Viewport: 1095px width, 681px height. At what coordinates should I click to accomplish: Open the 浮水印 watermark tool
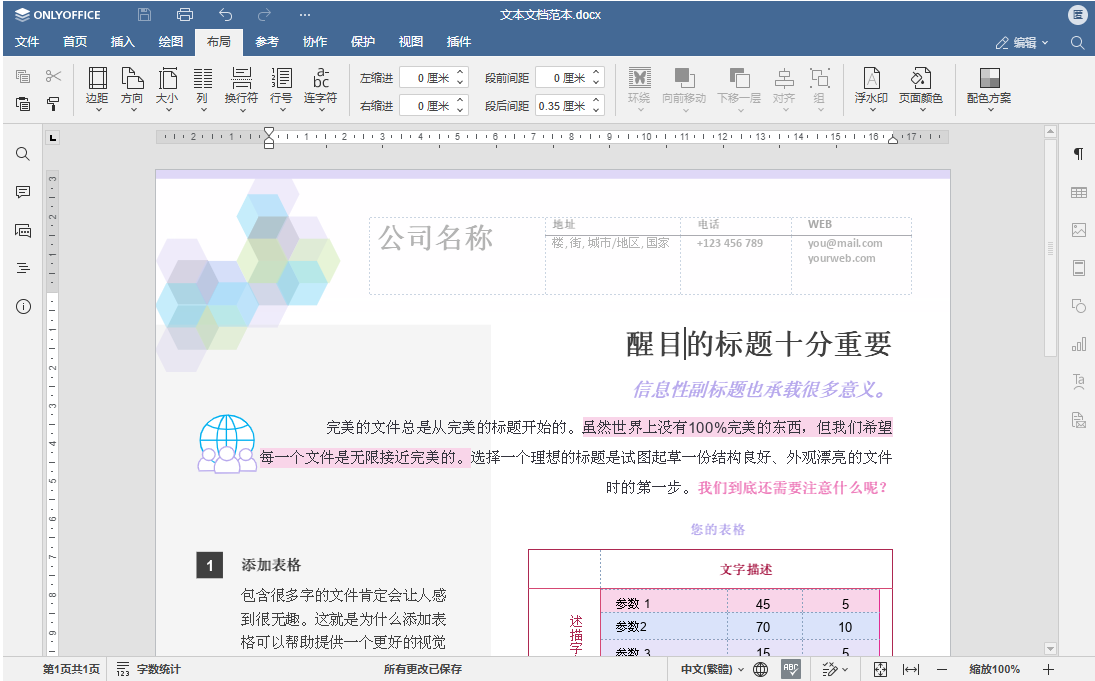click(872, 89)
